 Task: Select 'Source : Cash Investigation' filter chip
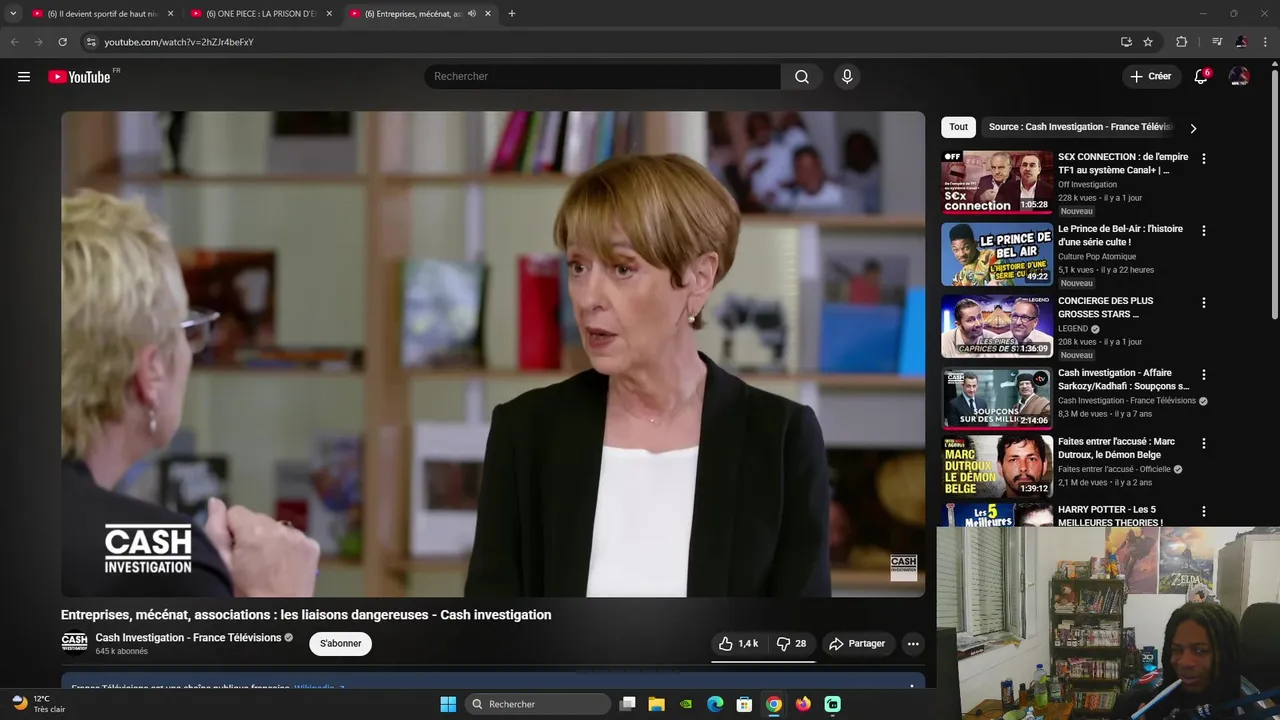1080,127
